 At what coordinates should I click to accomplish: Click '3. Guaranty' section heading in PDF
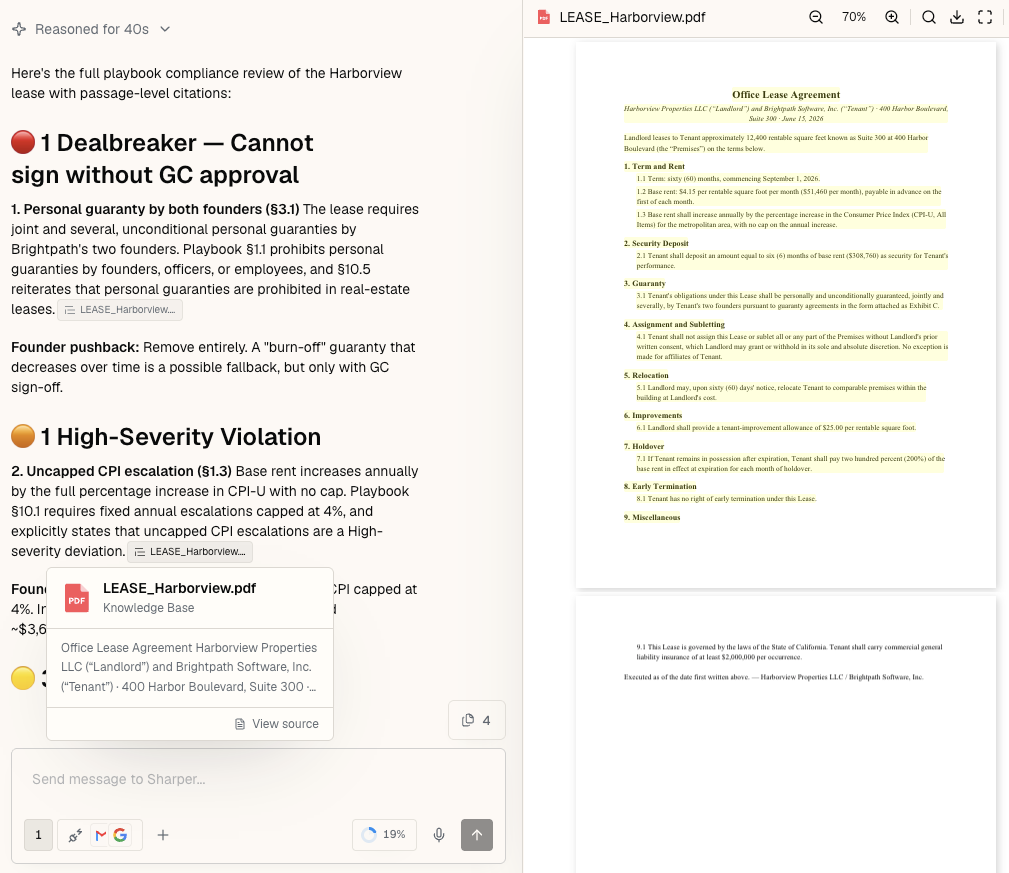coord(644,283)
